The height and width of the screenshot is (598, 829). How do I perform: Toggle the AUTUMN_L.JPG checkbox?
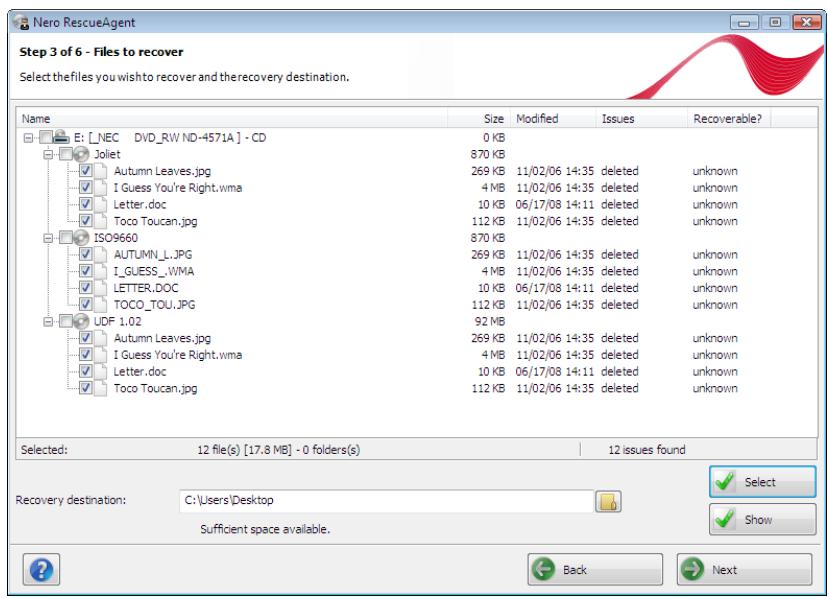click(86, 254)
